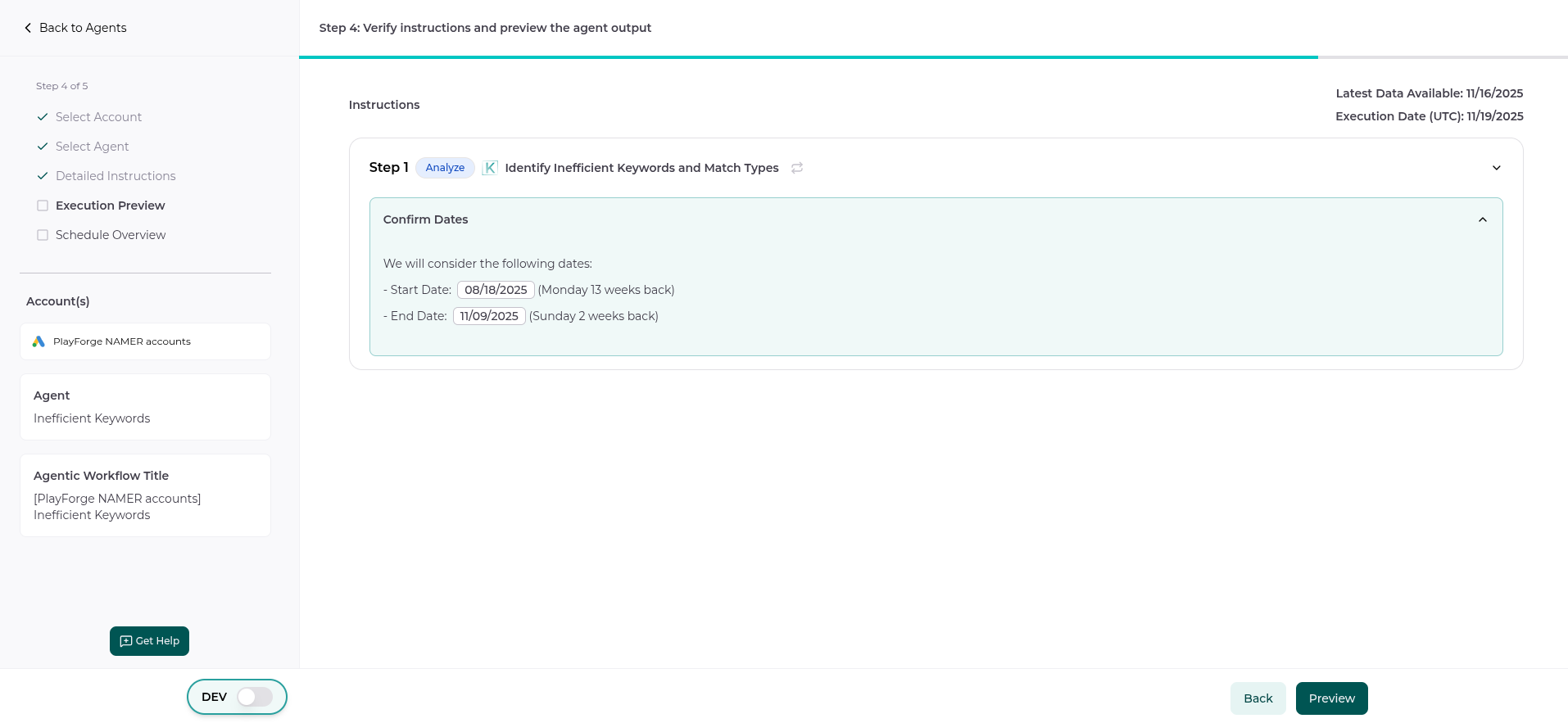The width and height of the screenshot is (1568, 723).
Task: Click the chat icon in Get Help button
Action: pos(125,641)
